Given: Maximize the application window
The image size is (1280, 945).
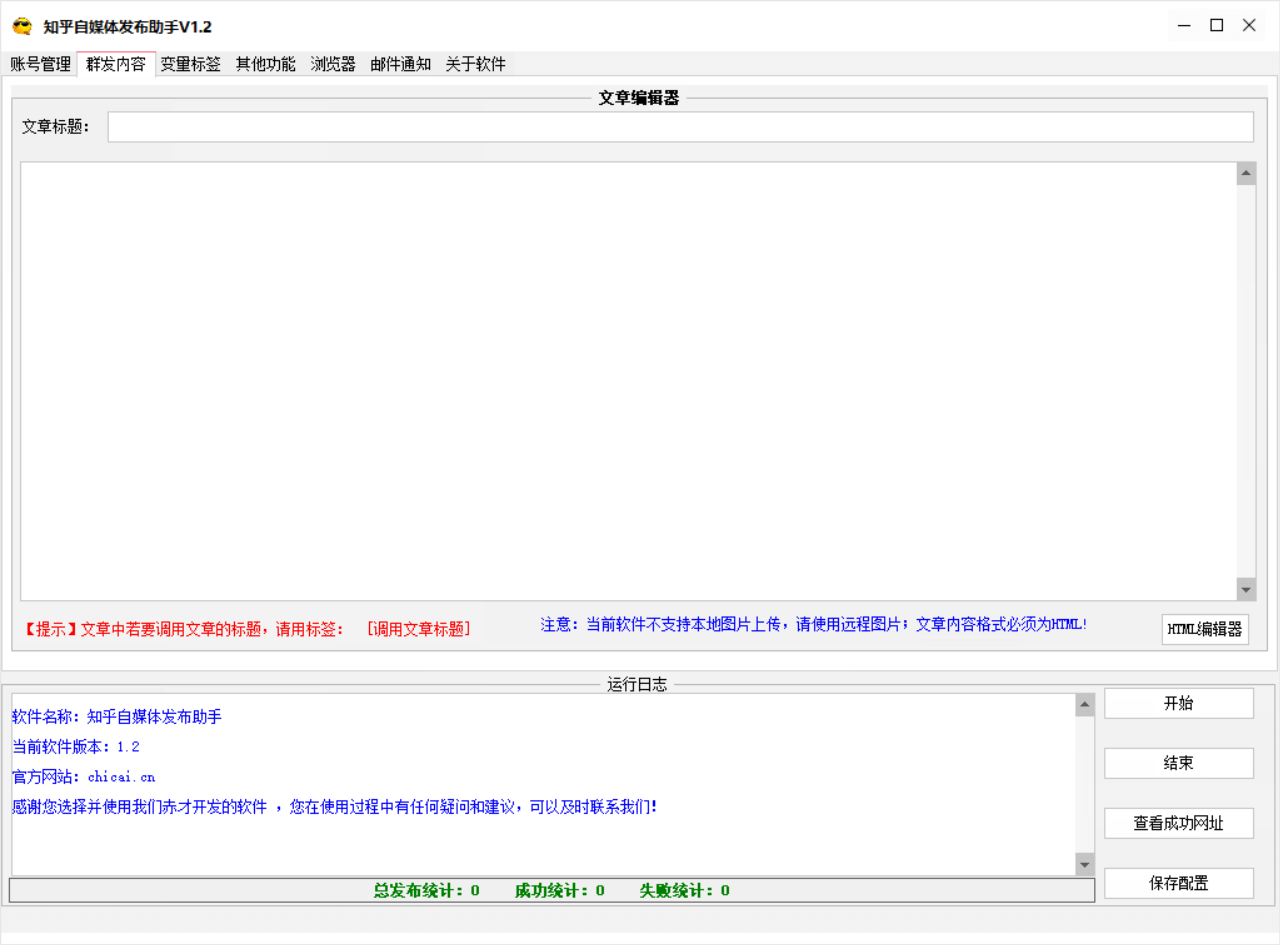Looking at the screenshot, I should click(x=1217, y=26).
